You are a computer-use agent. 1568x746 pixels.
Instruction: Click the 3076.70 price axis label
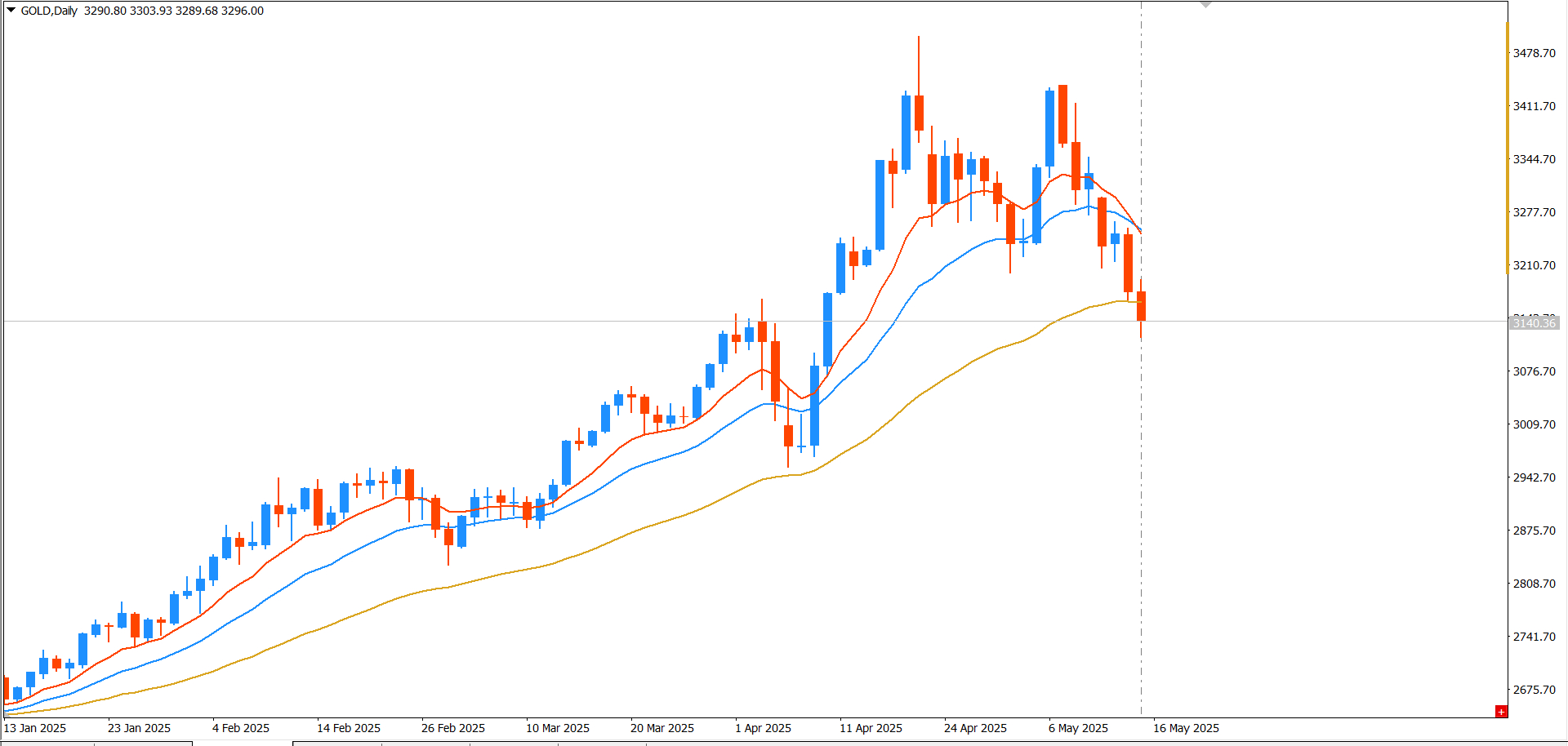click(1535, 371)
